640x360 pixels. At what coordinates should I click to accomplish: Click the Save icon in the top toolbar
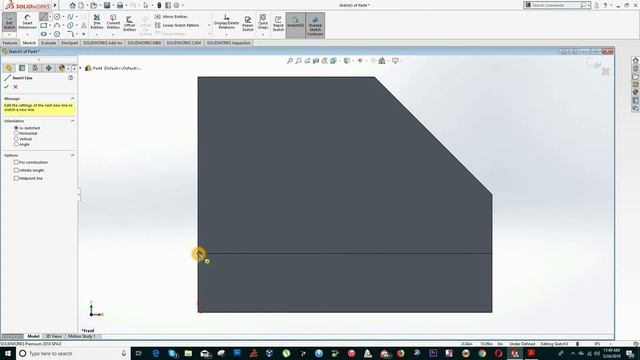[107, 5]
